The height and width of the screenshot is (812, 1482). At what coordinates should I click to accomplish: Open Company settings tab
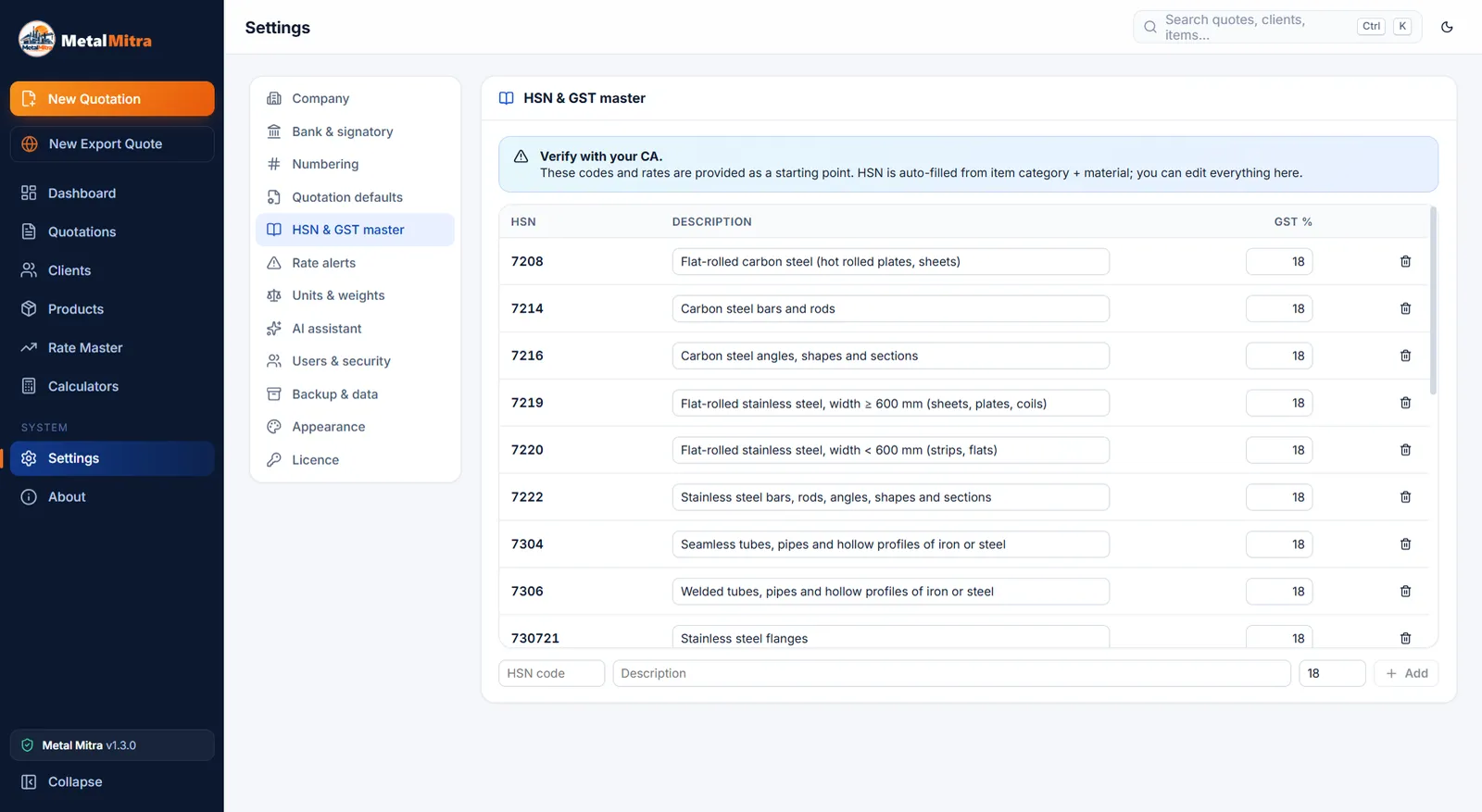tap(355, 99)
